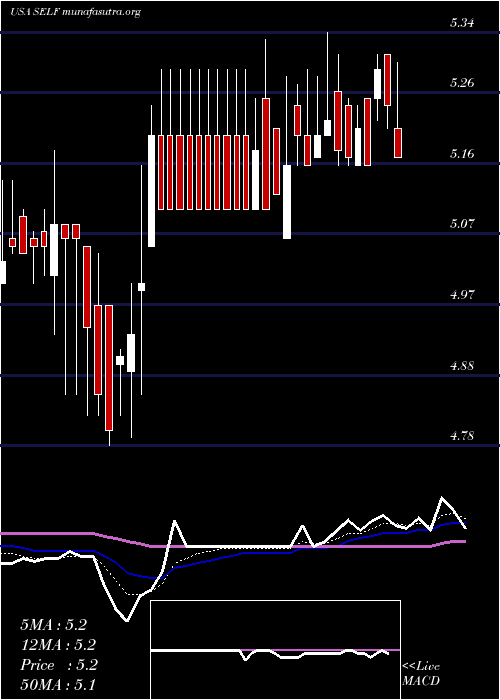Image resolution: width=500 pixels, height=700 pixels.
Task: Click the 5.26 price axis label
Action: tap(461, 83)
